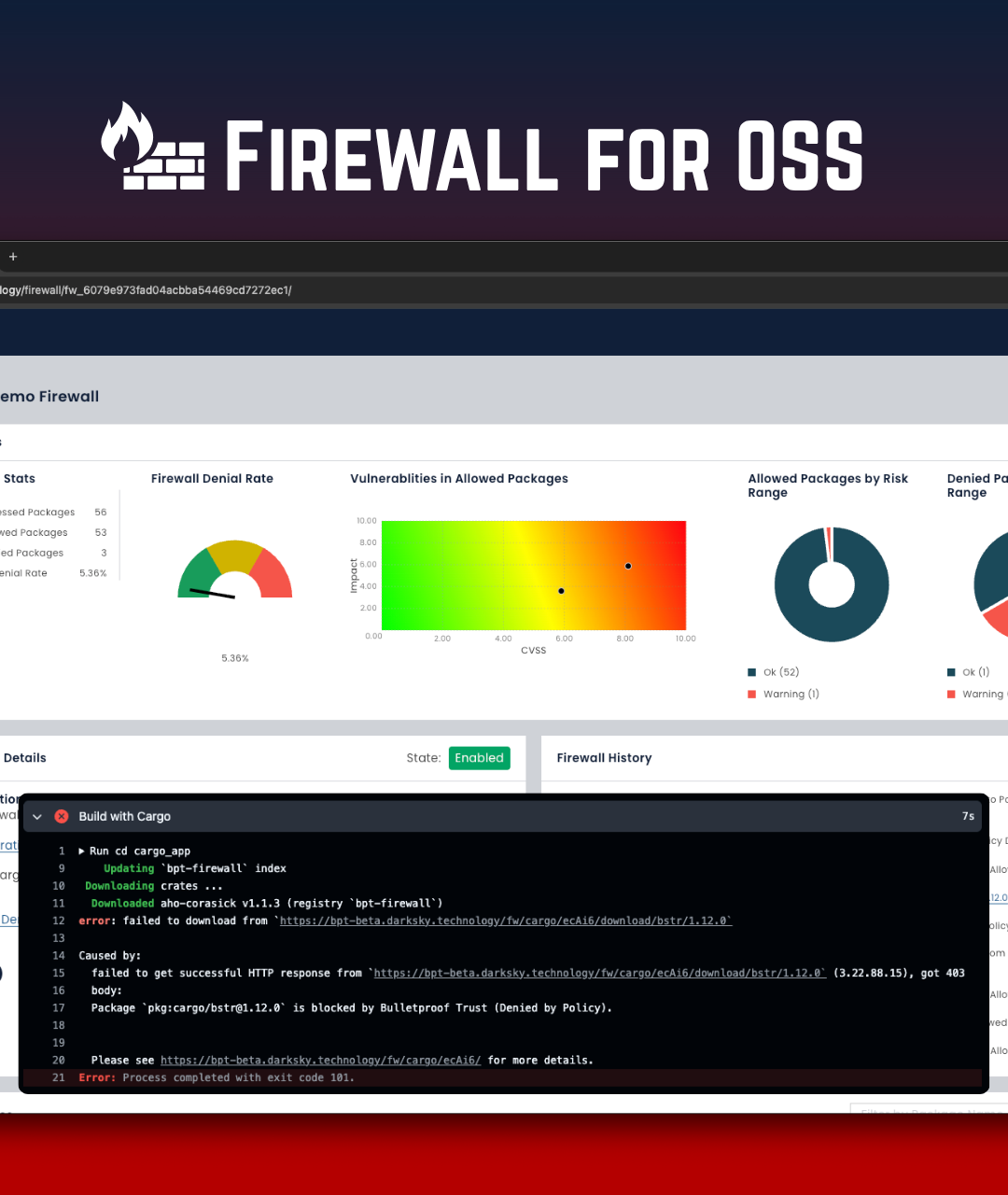Click the 'Build with Cargo' step title
Image resolution: width=1008 pixels, height=1195 pixels.
[x=124, y=817]
